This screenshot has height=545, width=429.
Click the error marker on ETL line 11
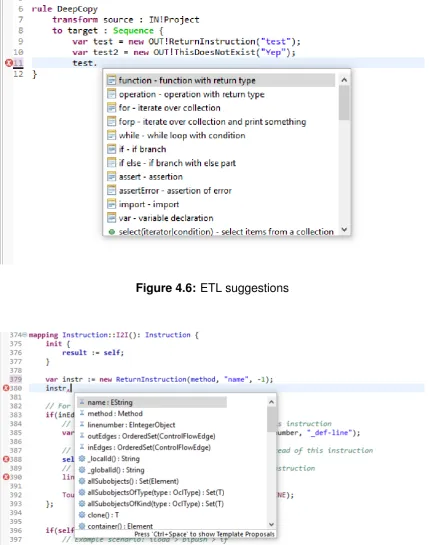coord(9,63)
